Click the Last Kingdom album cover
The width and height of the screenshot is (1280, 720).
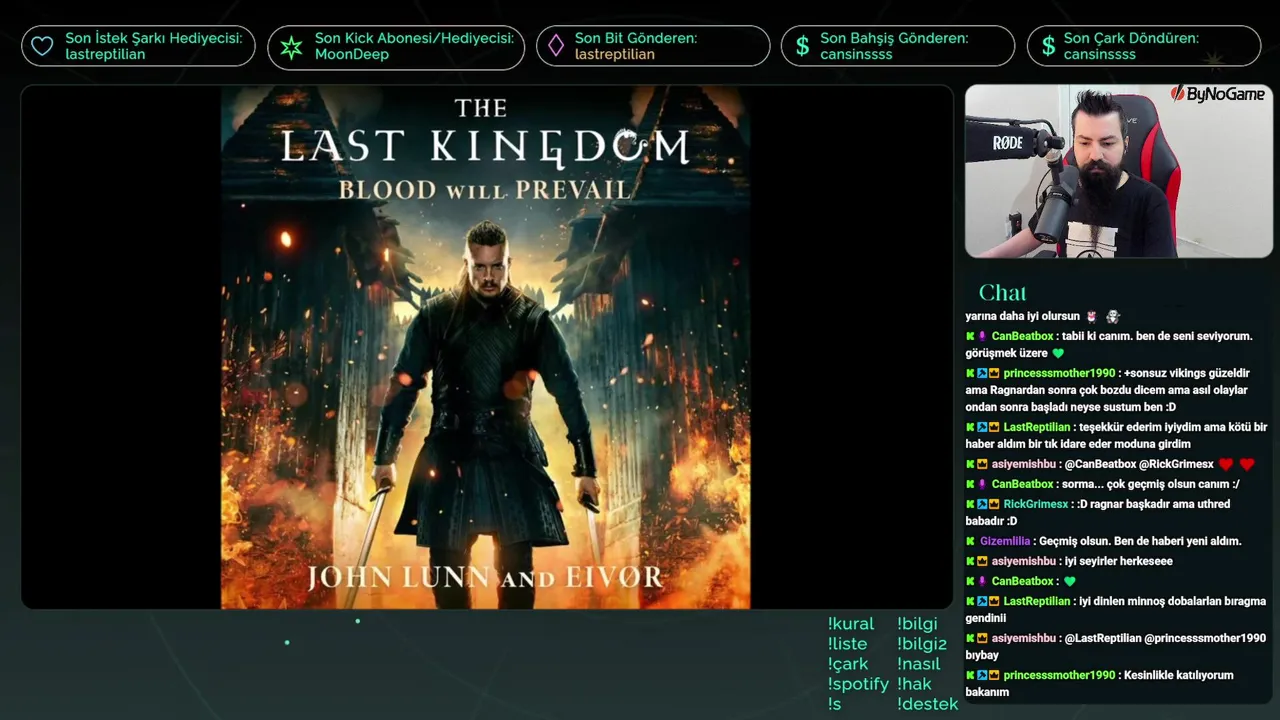click(486, 347)
